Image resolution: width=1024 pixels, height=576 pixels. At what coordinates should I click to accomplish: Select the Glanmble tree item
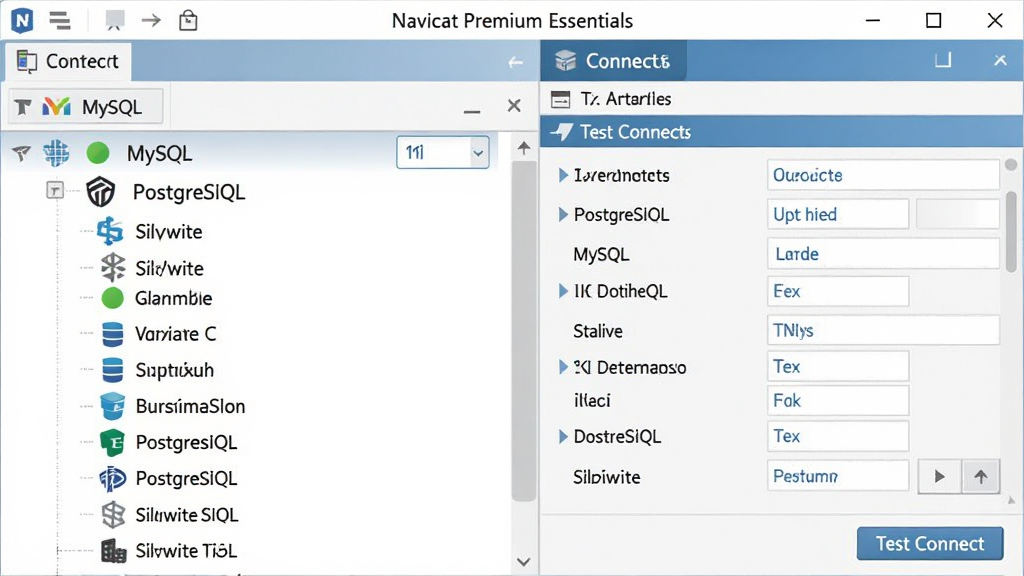point(173,298)
